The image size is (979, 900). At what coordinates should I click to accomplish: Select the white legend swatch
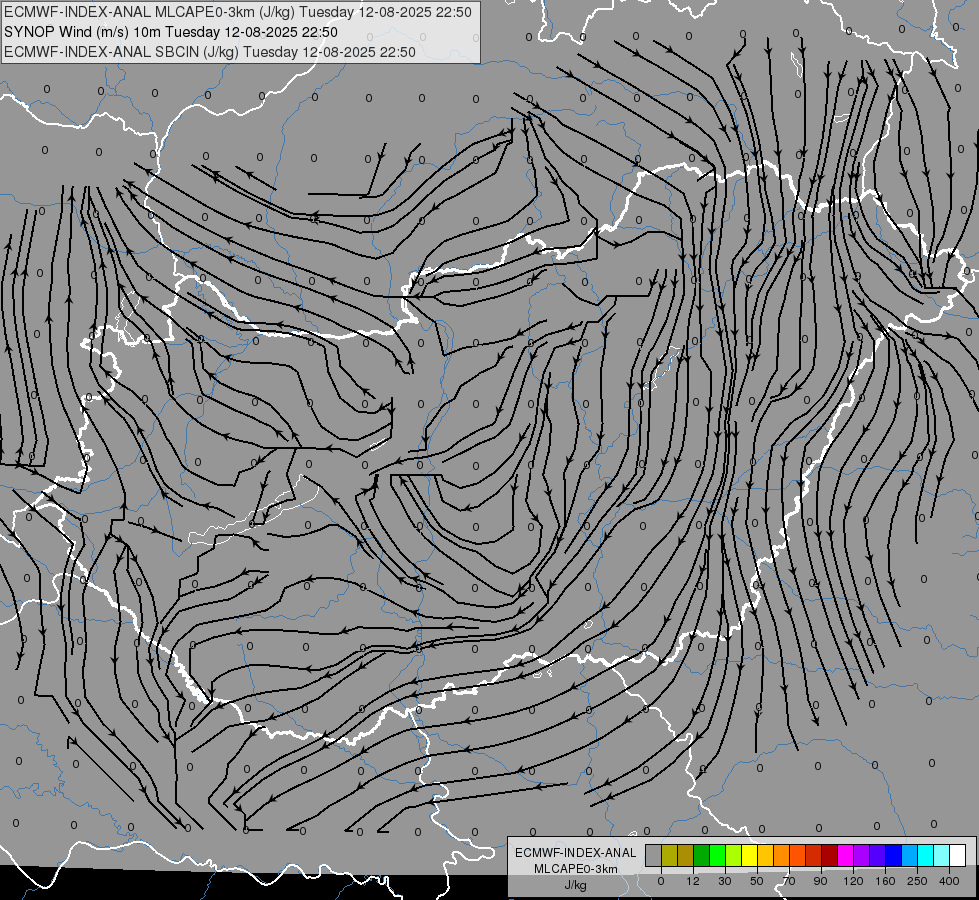[x=958, y=855]
